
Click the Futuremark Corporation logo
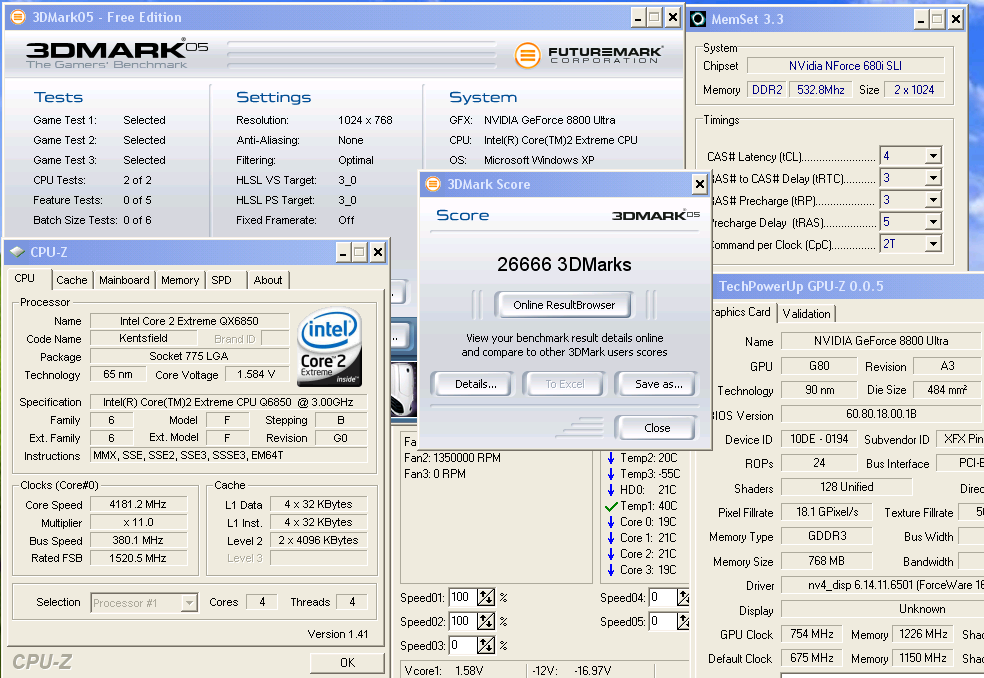coord(589,55)
